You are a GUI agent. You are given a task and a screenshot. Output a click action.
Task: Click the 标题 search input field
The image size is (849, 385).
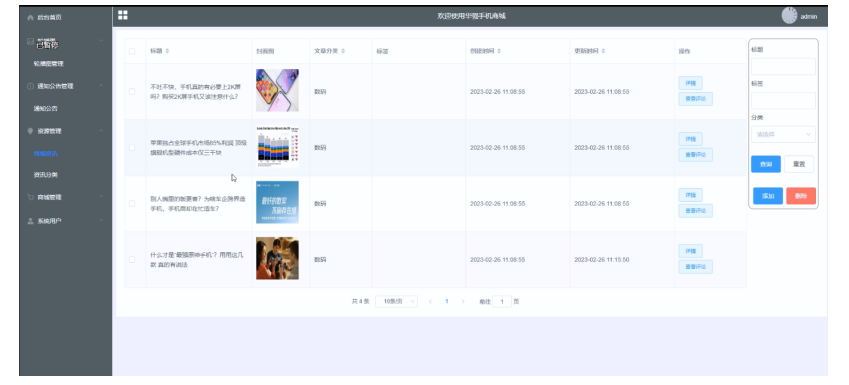[x=783, y=67]
